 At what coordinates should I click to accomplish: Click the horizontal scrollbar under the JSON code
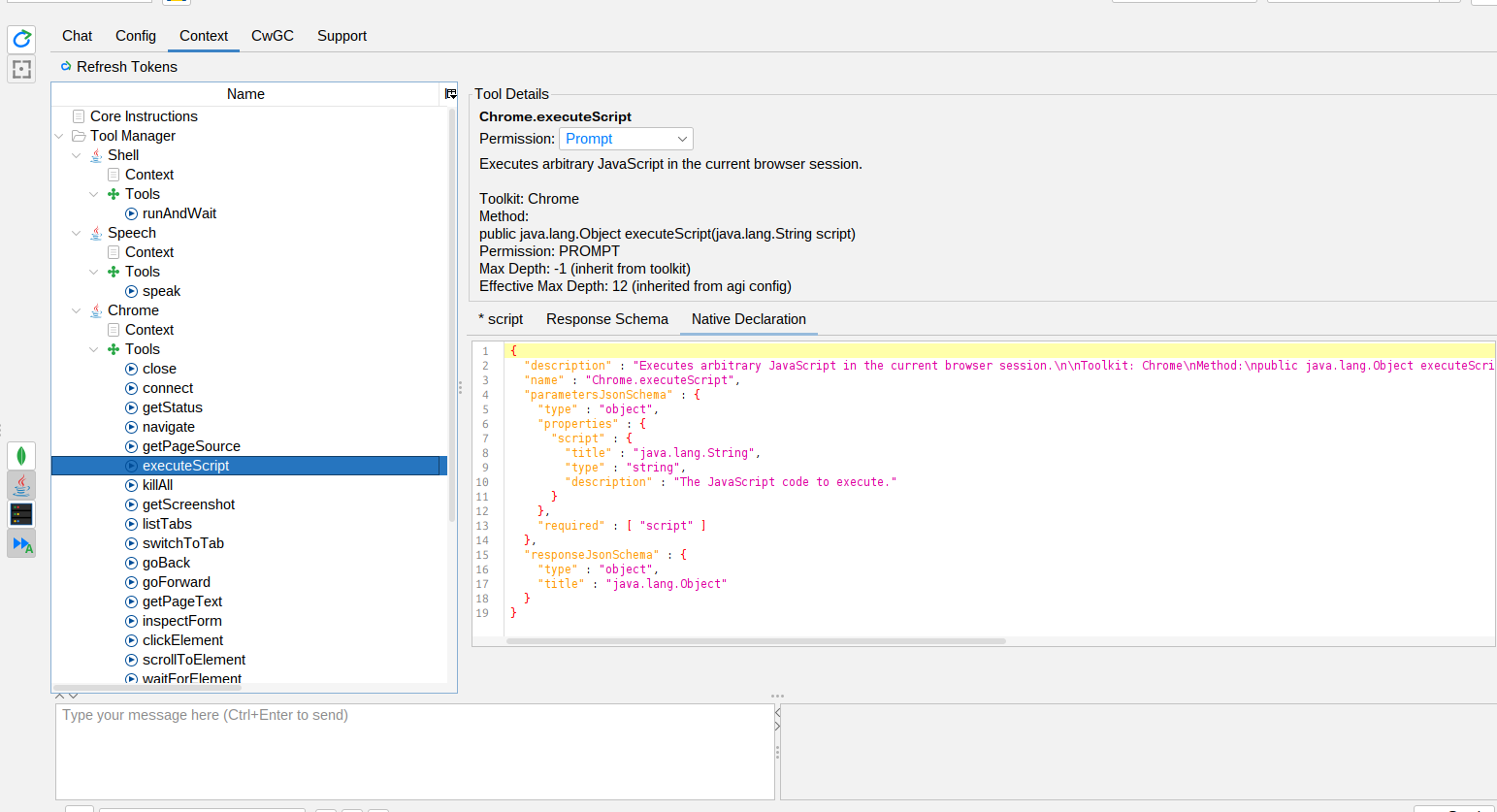[x=756, y=641]
